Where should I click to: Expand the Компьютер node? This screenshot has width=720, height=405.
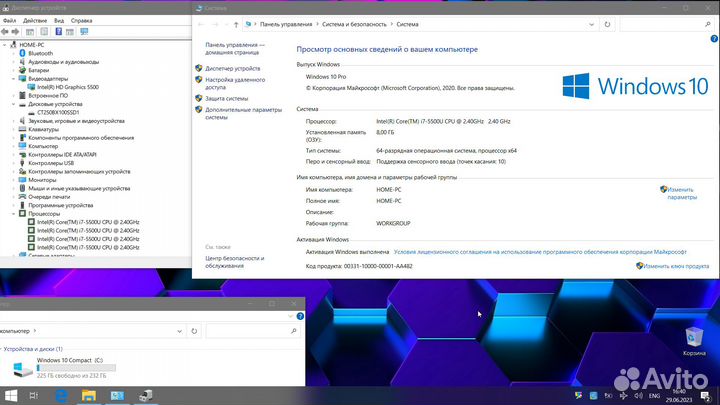14,146
